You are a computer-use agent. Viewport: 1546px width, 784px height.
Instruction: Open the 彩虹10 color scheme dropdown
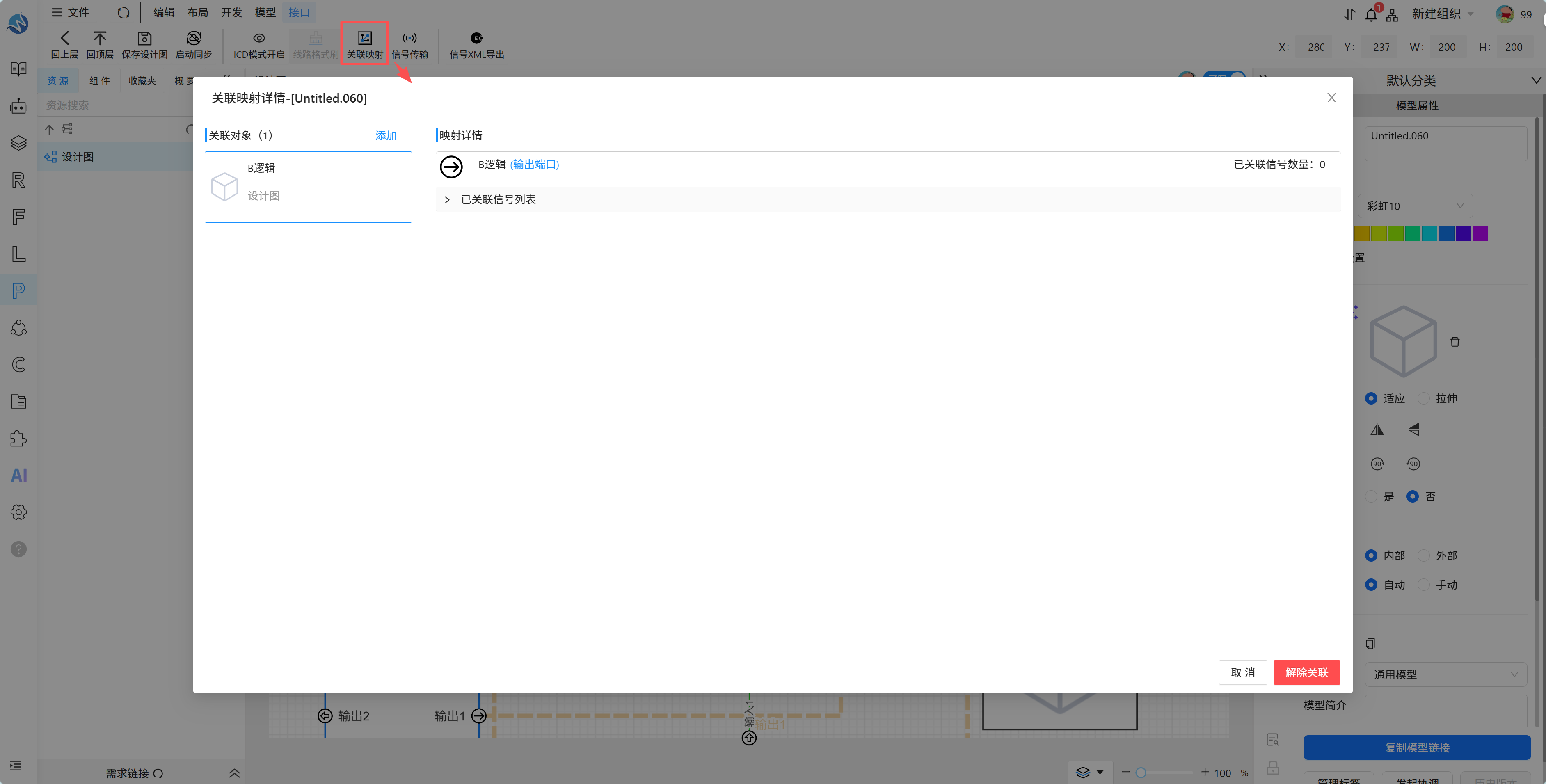[x=1415, y=206]
